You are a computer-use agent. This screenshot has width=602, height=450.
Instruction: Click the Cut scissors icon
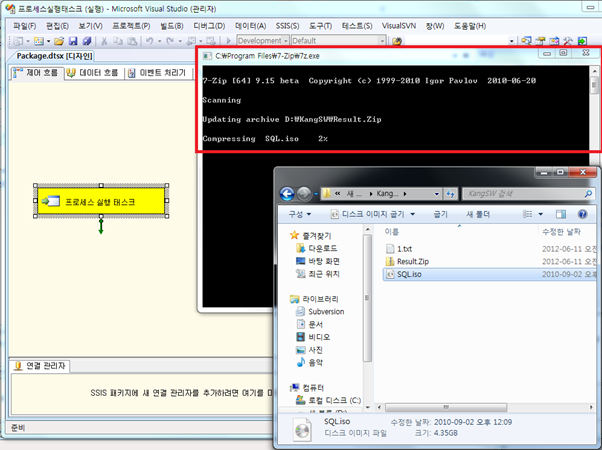[104, 41]
